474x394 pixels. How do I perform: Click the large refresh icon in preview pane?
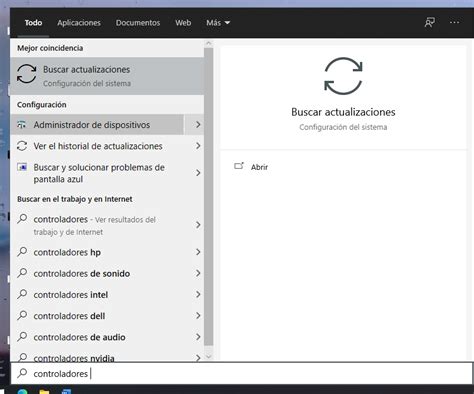343,76
